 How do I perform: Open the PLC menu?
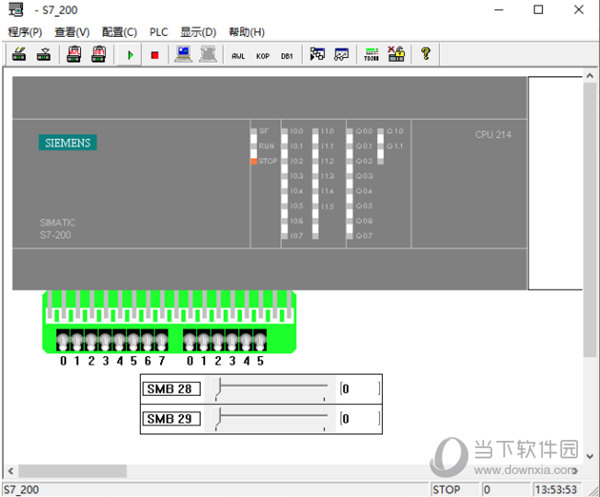click(158, 32)
